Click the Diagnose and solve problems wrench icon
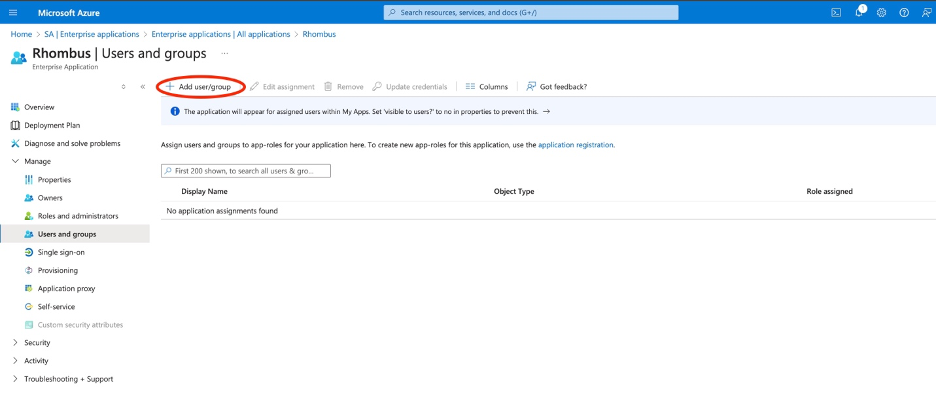Image resolution: width=936 pixels, height=394 pixels. (15, 143)
